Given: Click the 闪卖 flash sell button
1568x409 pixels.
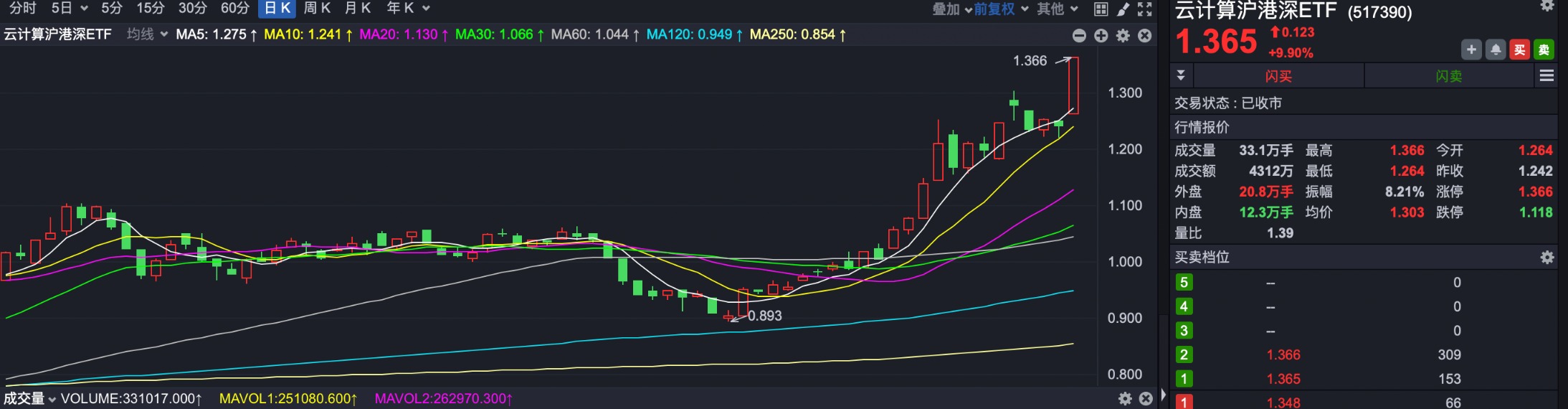Looking at the screenshot, I should tap(1449, 75).
